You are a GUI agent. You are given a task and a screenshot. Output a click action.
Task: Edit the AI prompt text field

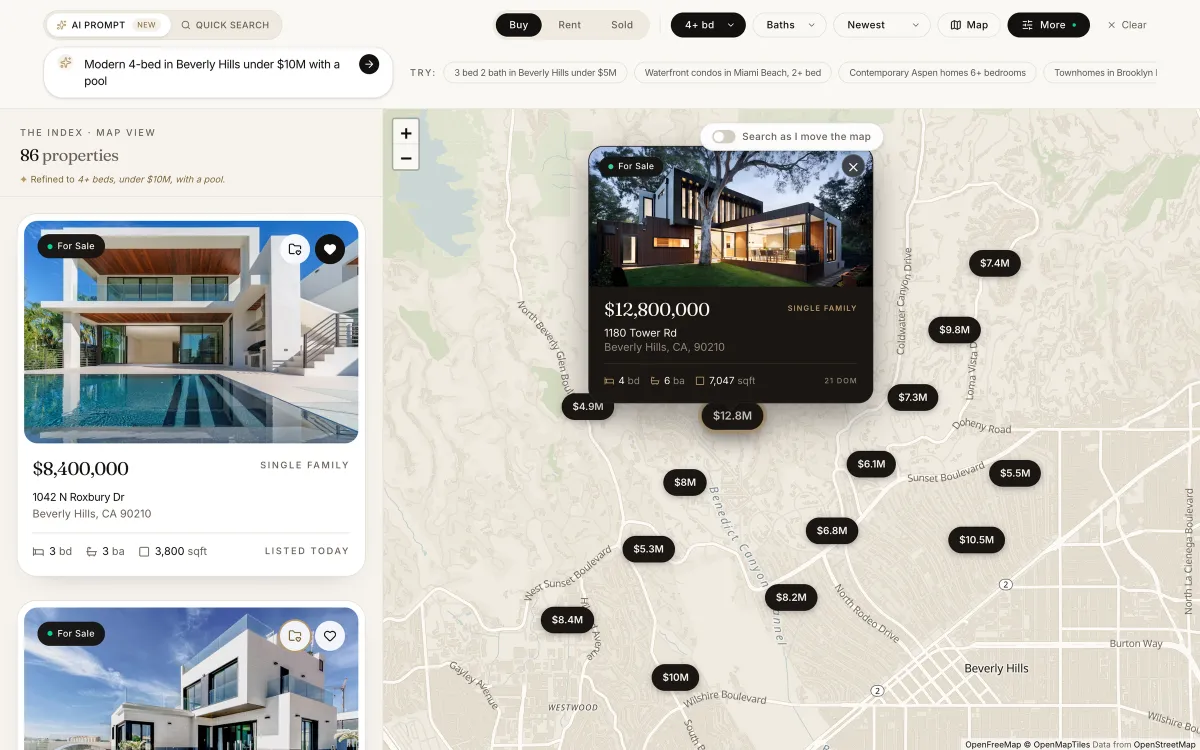[x=212, y=72]
